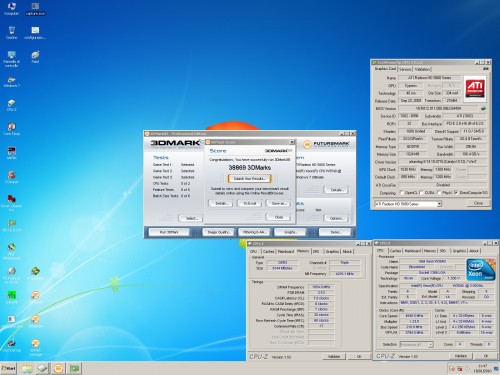Viewport: 500px width, 375px height.
Task: Open the Pannello di controllo desktop icon
Action: [11, 59]
